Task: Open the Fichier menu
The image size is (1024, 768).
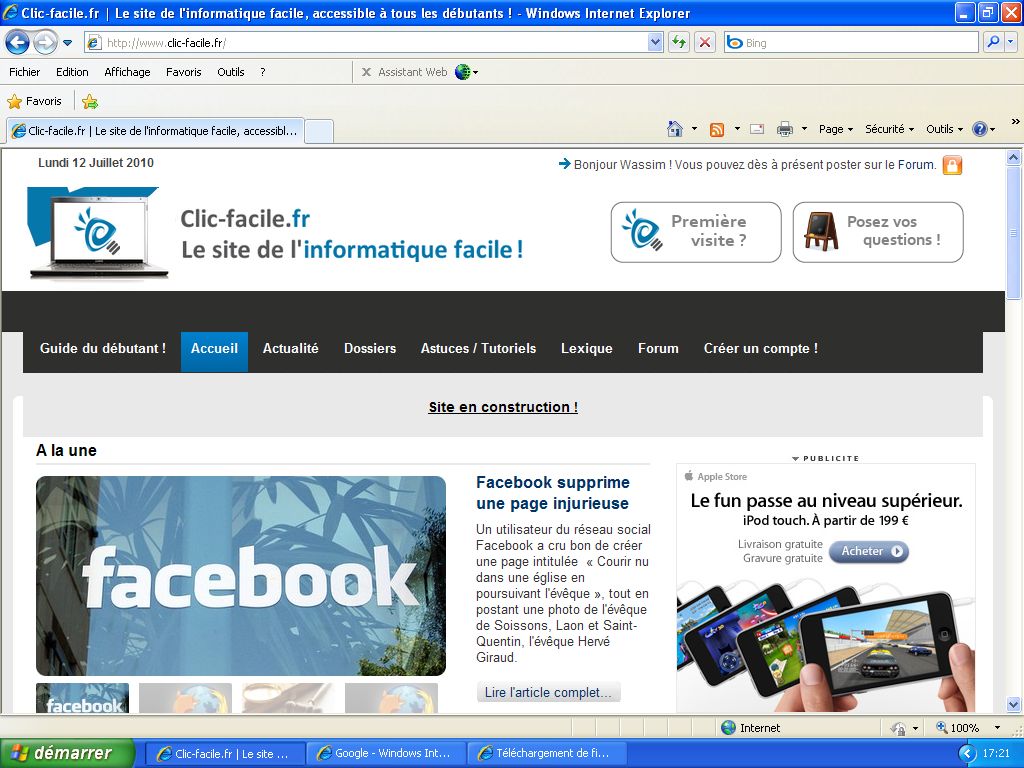Action: 24,72
